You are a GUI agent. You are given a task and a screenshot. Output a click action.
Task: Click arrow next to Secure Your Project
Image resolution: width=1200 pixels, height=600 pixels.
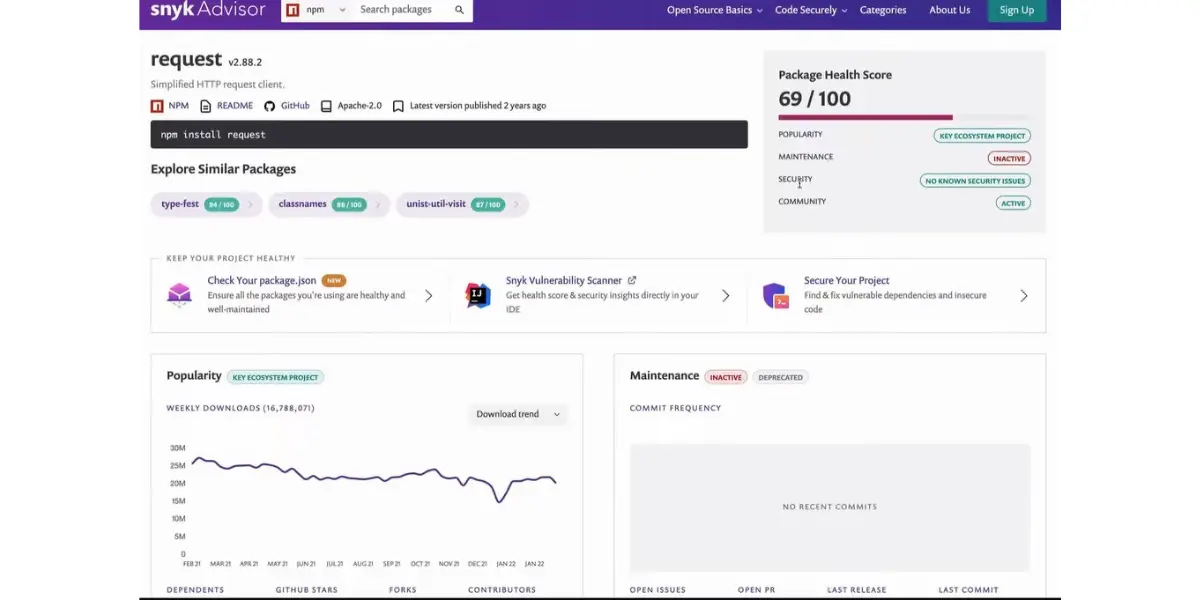[1024, 296]
